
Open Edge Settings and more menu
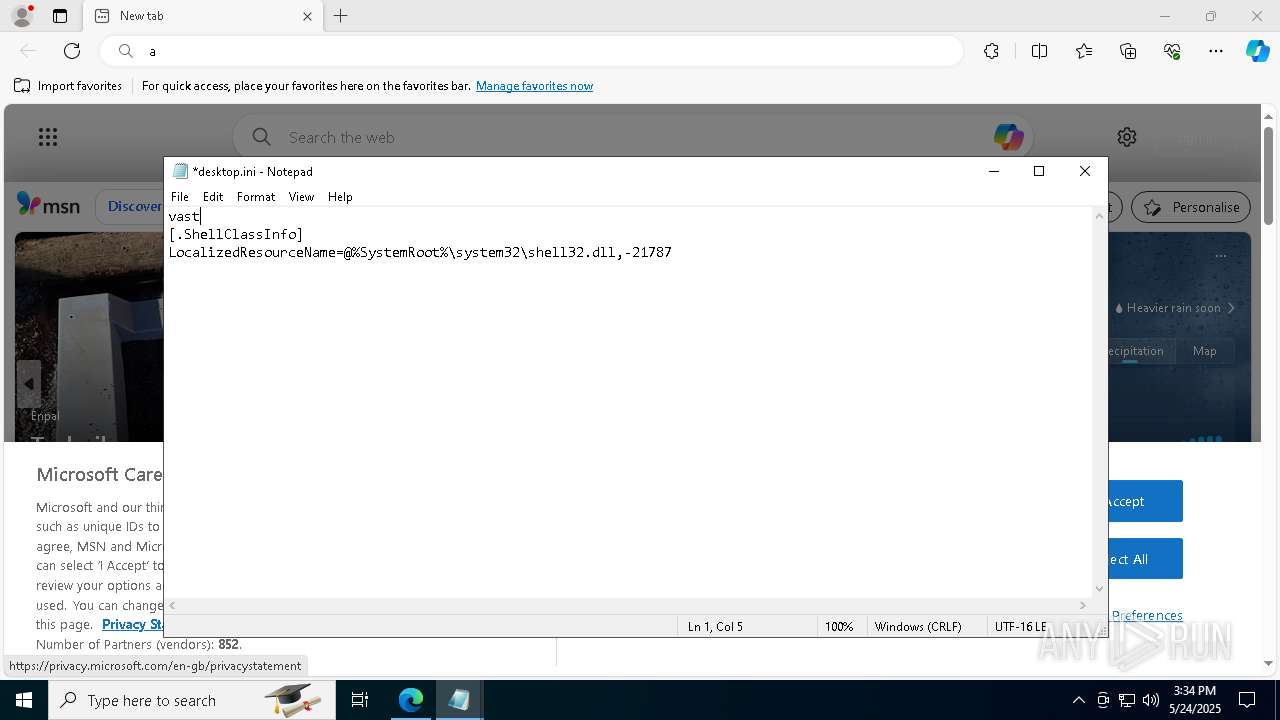1216,51
